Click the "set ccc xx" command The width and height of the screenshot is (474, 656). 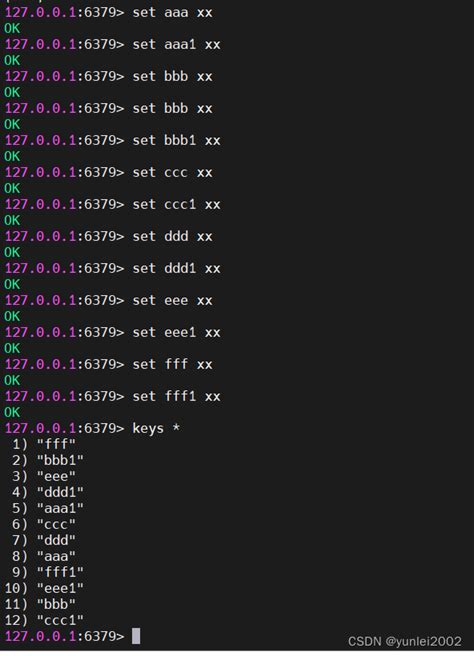tap(172, 172)
